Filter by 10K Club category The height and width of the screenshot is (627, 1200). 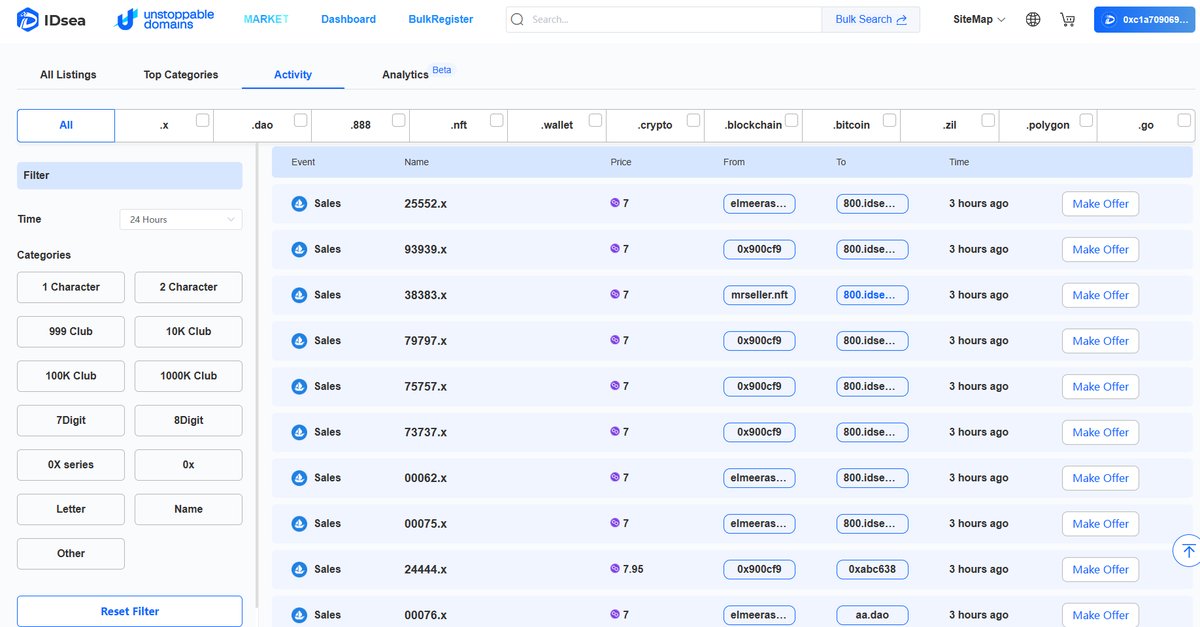pyautogui.click(x=188, y=331)
